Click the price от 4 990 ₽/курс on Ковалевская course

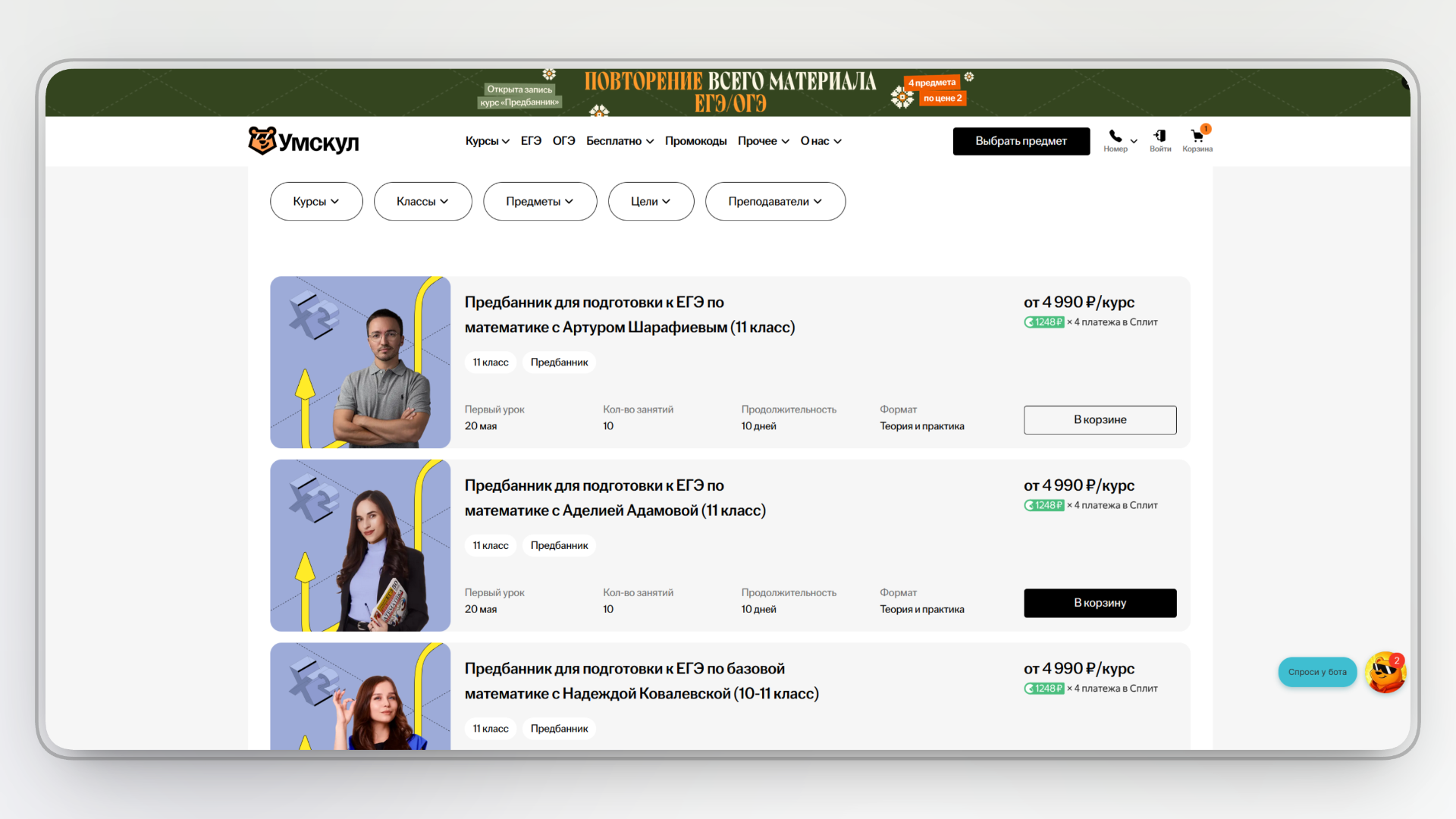tap(1079, 669)
